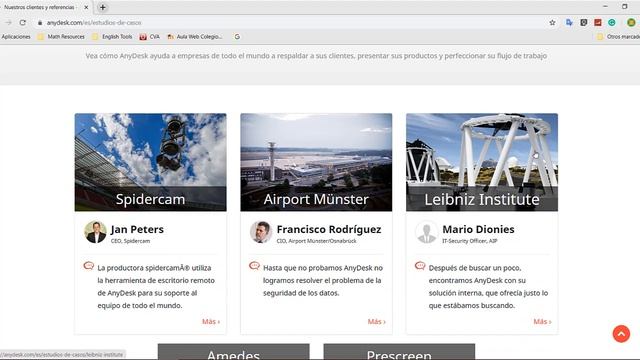Open the Math Resources bookmark folder
This screenshot has width=640, height=360.
(61, 37)
